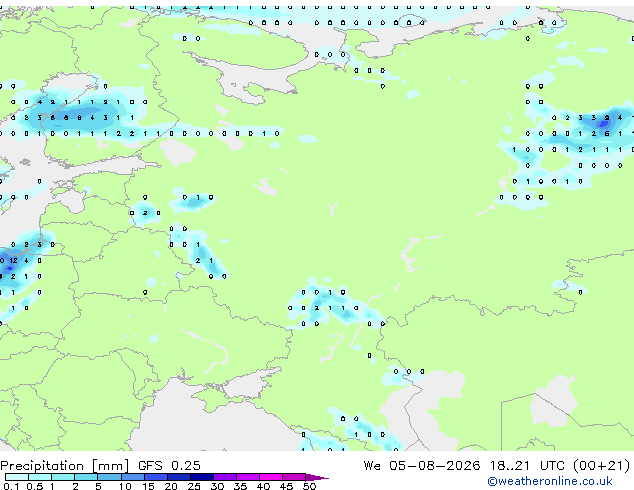Click the '0.5' legend scale label
This screenshot has width=634, height=490.
coord(34,486)
